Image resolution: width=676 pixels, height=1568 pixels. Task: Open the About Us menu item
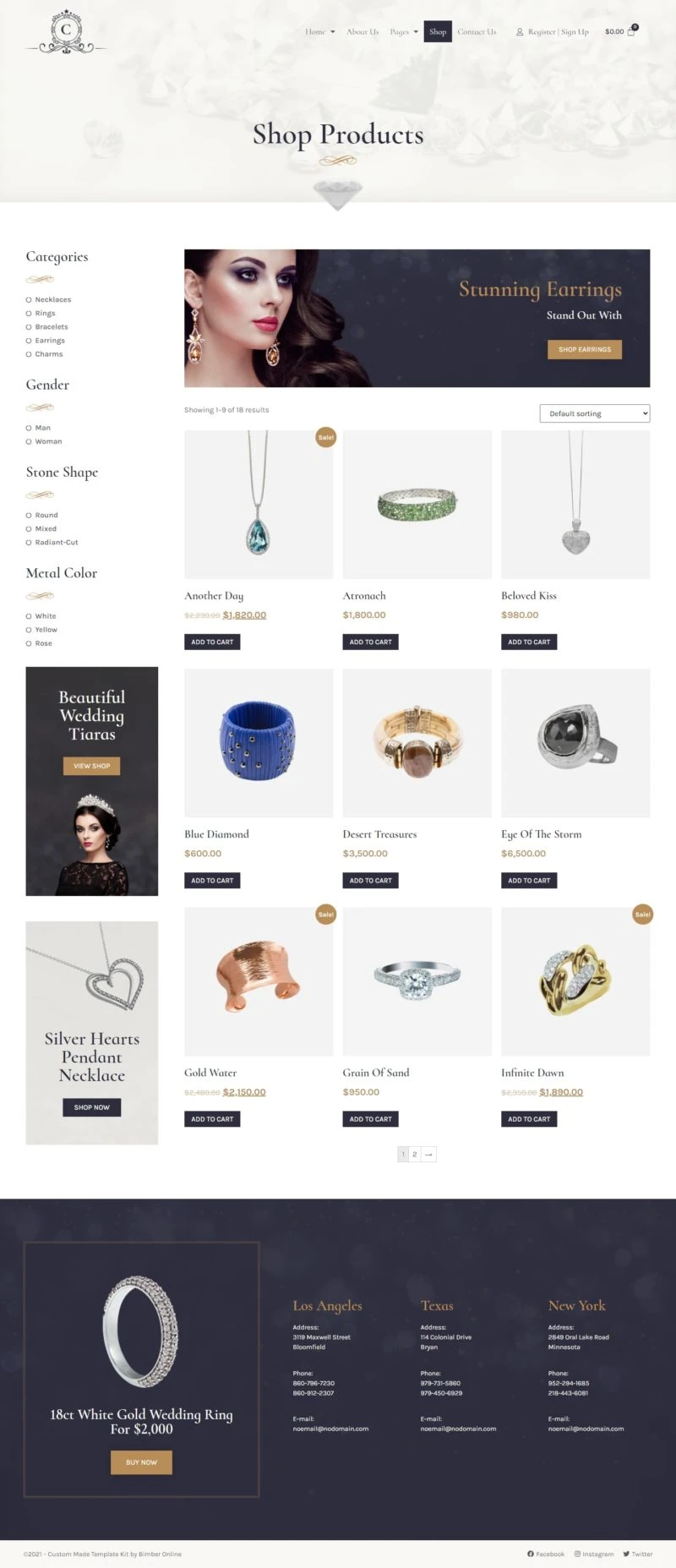363,32
